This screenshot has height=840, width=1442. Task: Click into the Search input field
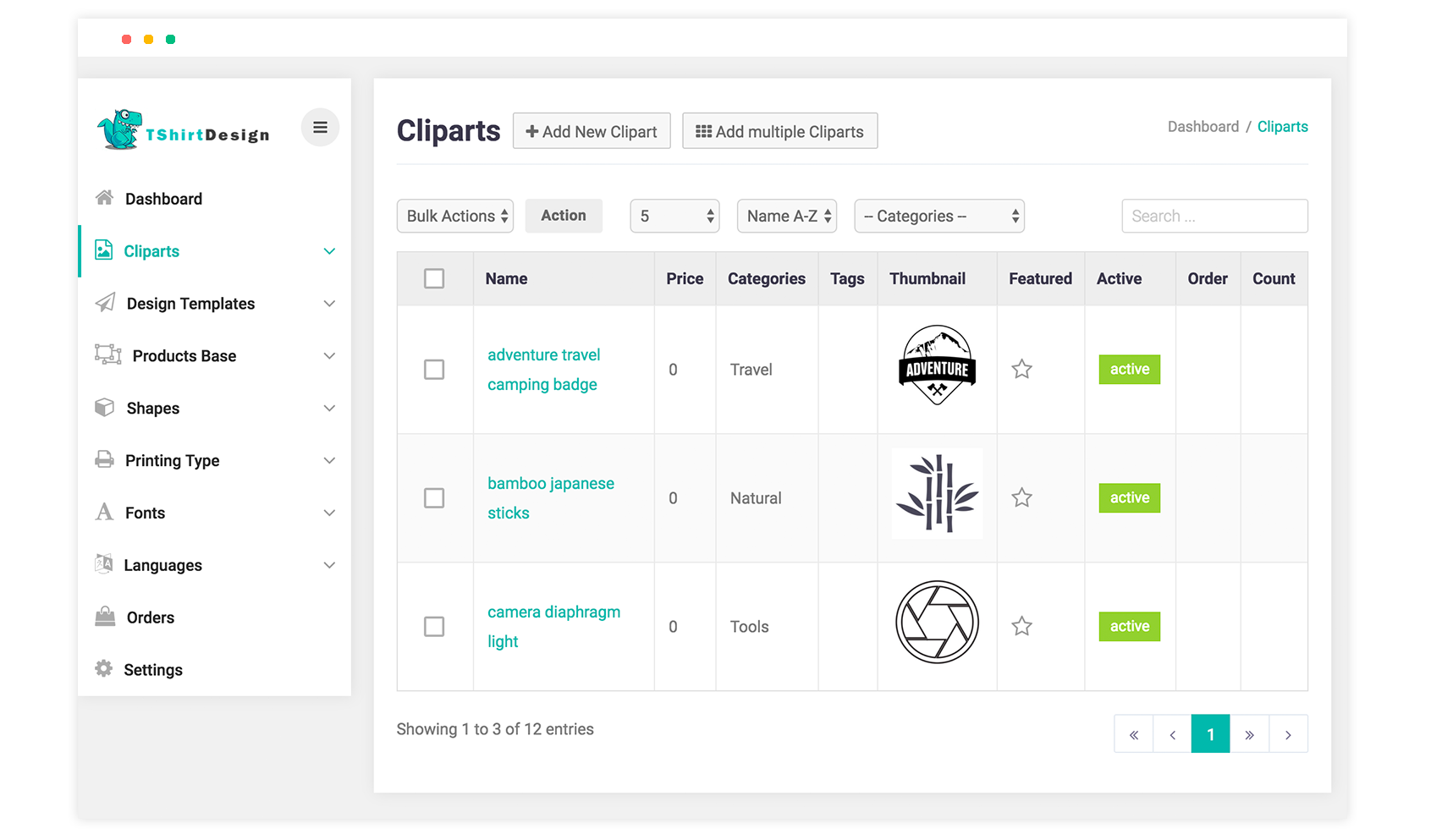[1214, 216]
